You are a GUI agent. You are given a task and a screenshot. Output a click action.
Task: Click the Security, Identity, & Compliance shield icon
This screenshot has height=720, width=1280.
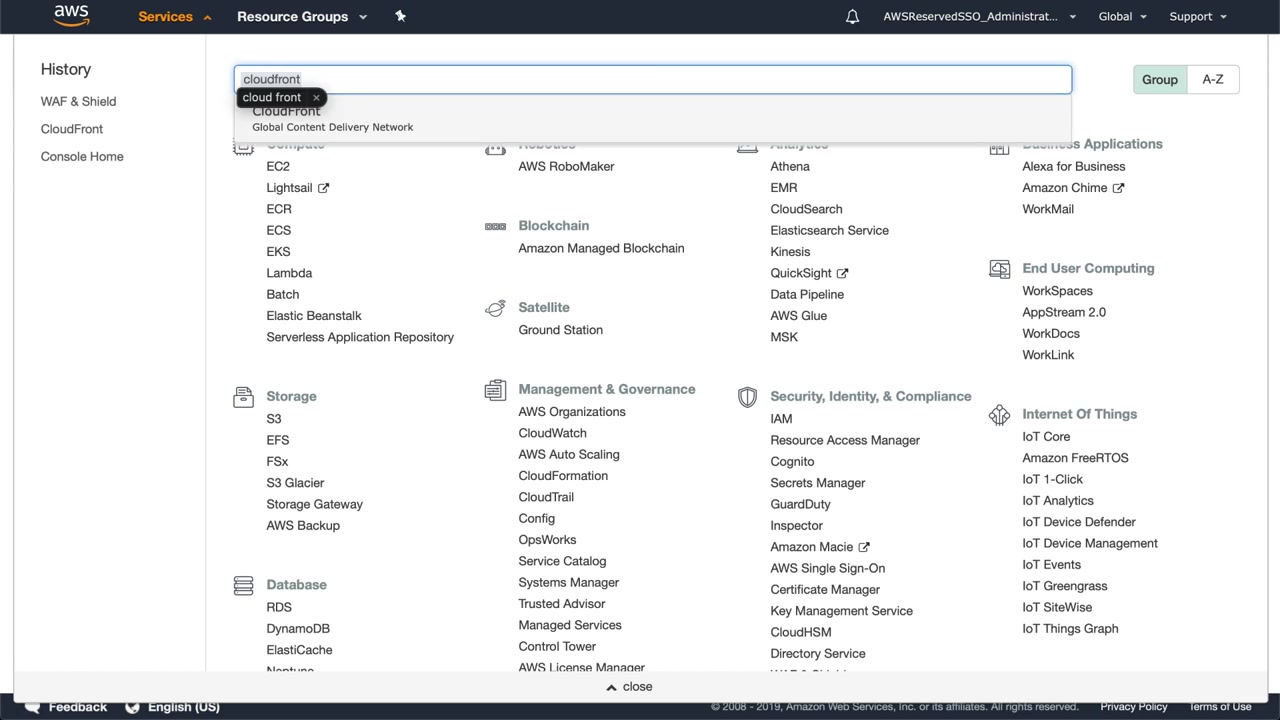click(747, 397)
